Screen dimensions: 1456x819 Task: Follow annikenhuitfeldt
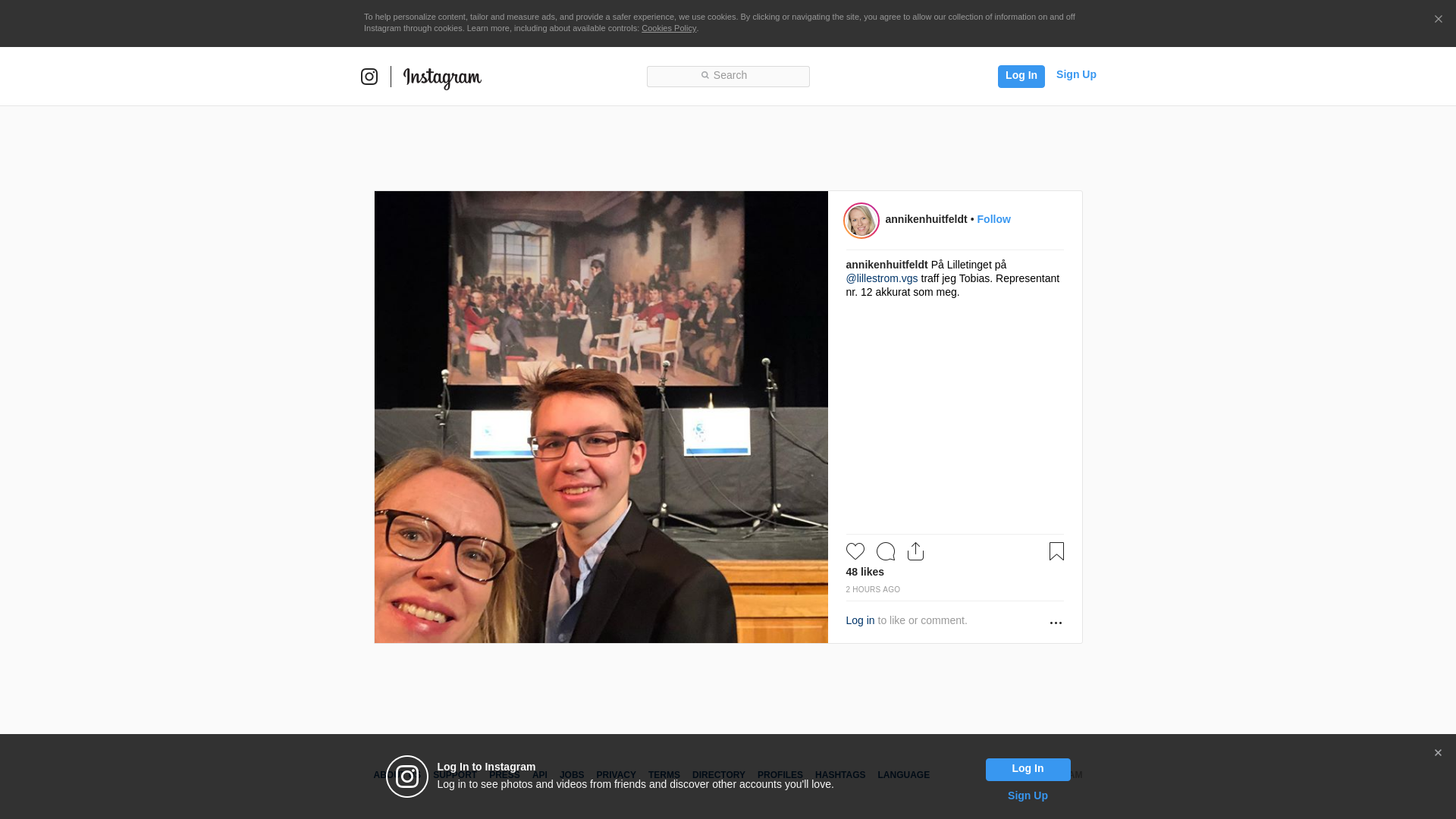coord(993,219)
